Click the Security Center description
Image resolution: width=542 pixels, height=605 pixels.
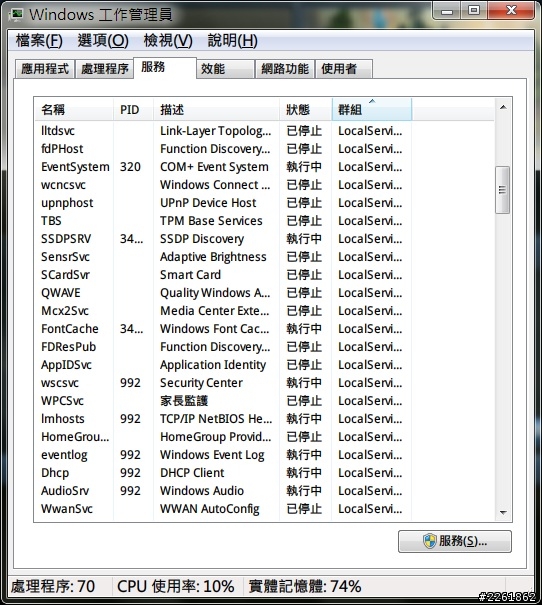[201, 383]
